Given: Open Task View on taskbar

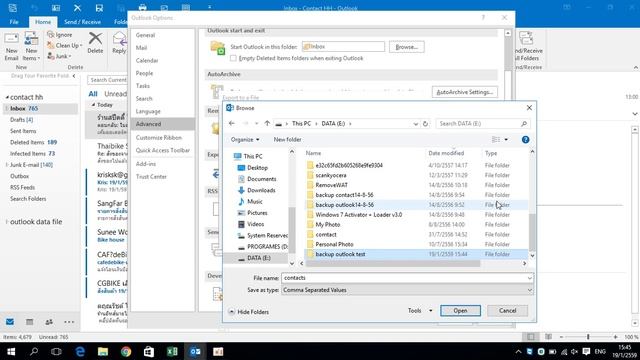Looking at the screenshot, I should 56,351.
